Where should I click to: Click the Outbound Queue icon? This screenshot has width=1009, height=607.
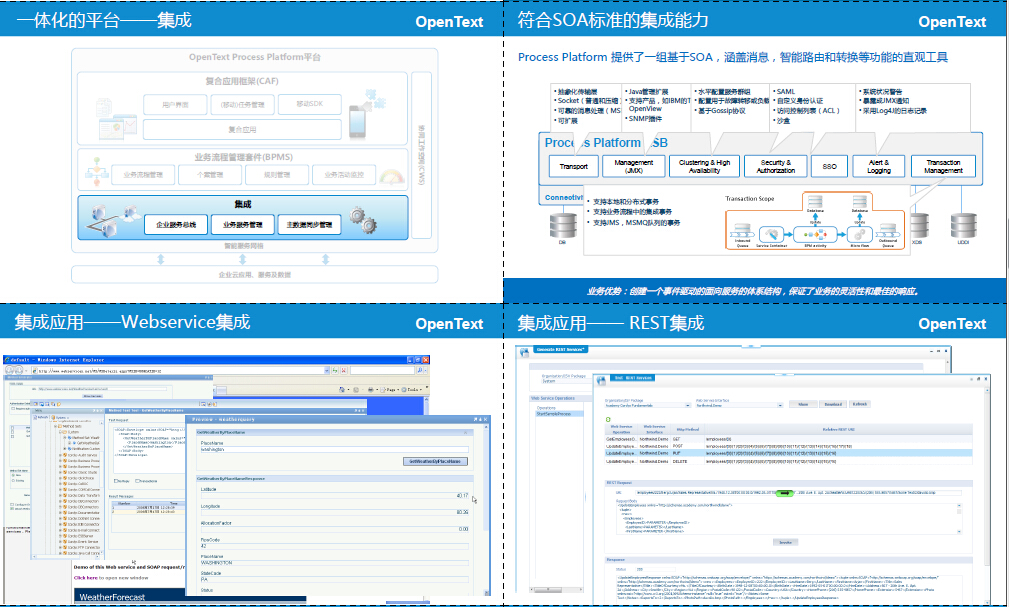coord(888,230)
